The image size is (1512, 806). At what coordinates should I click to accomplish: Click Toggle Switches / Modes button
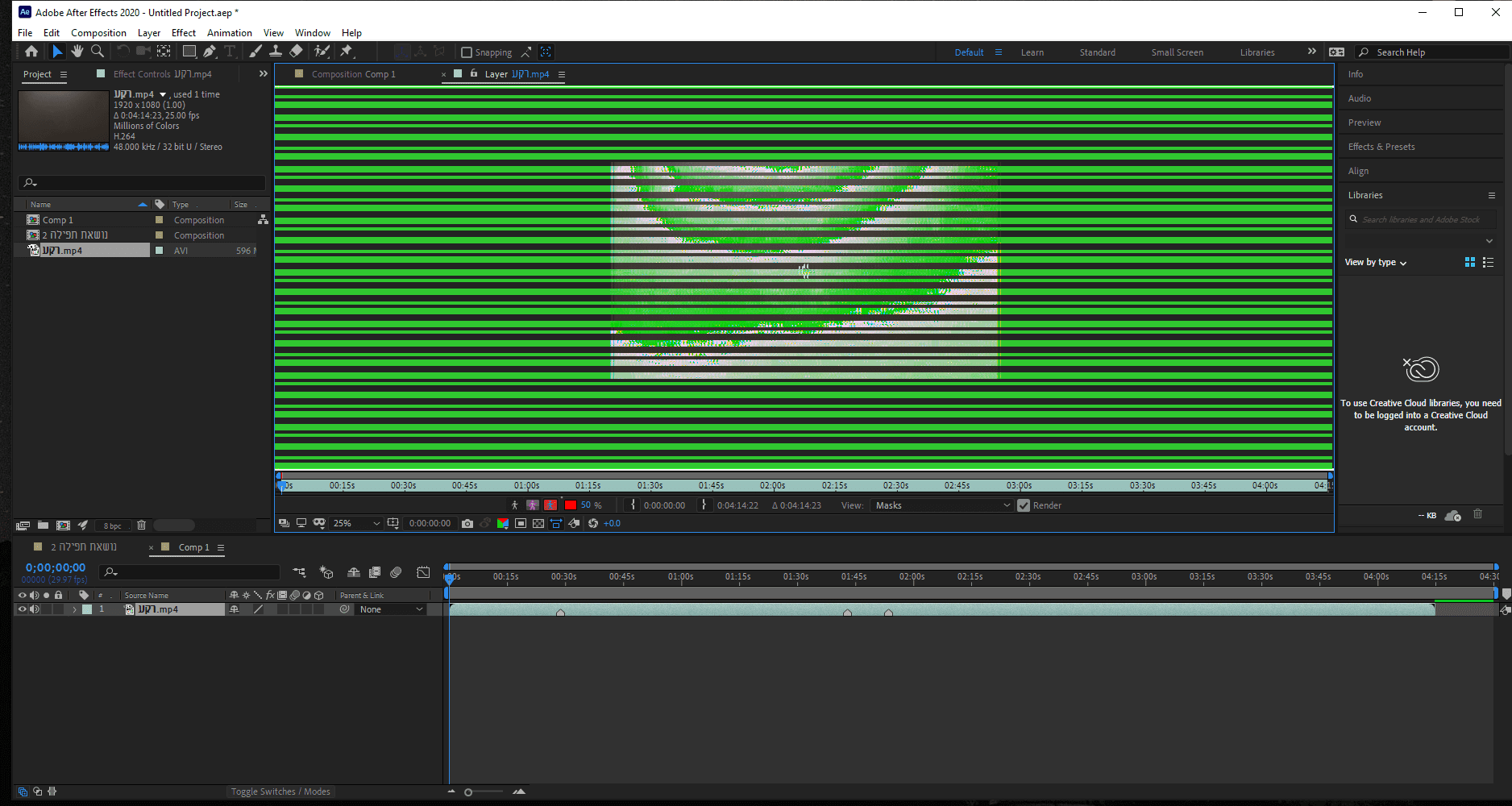280,791
